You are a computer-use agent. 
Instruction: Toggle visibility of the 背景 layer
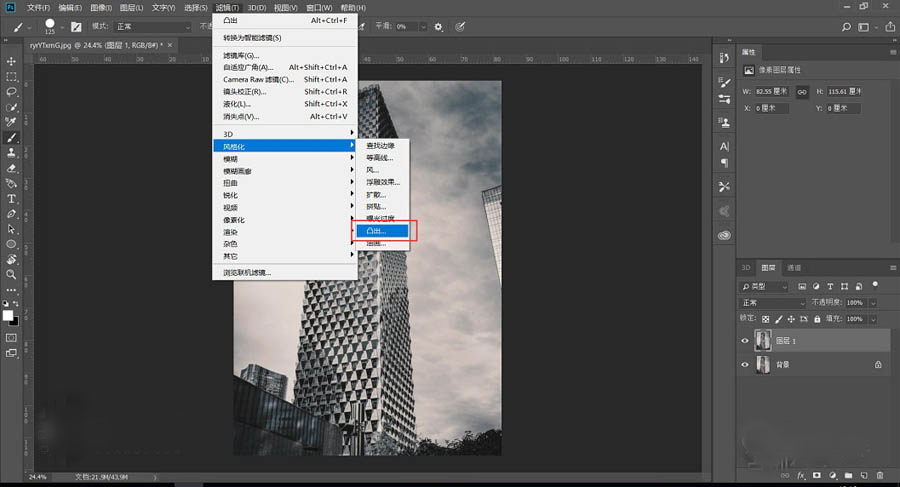point(745,365)
